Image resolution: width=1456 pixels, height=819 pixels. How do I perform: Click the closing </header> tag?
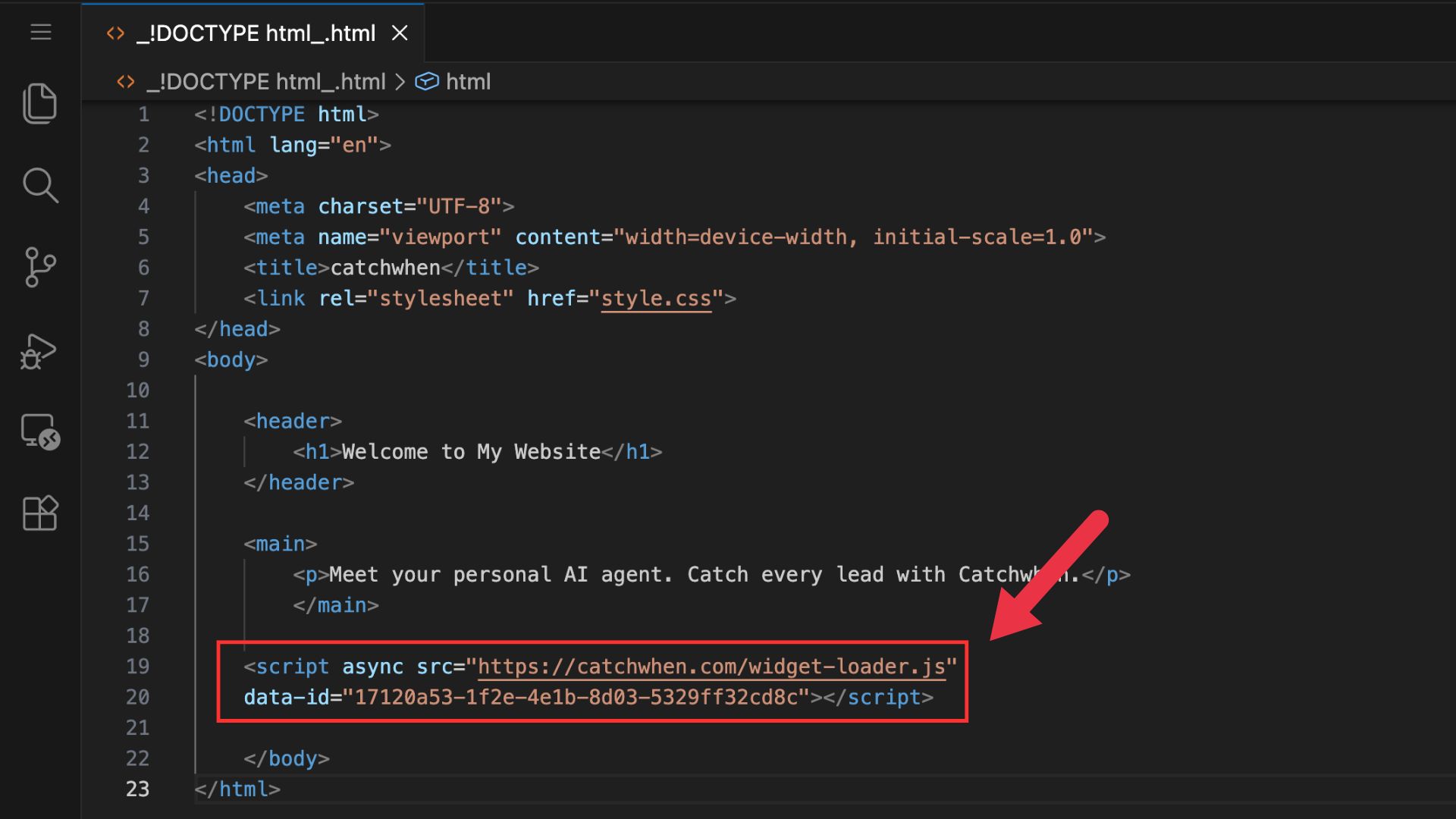point(299,482)
